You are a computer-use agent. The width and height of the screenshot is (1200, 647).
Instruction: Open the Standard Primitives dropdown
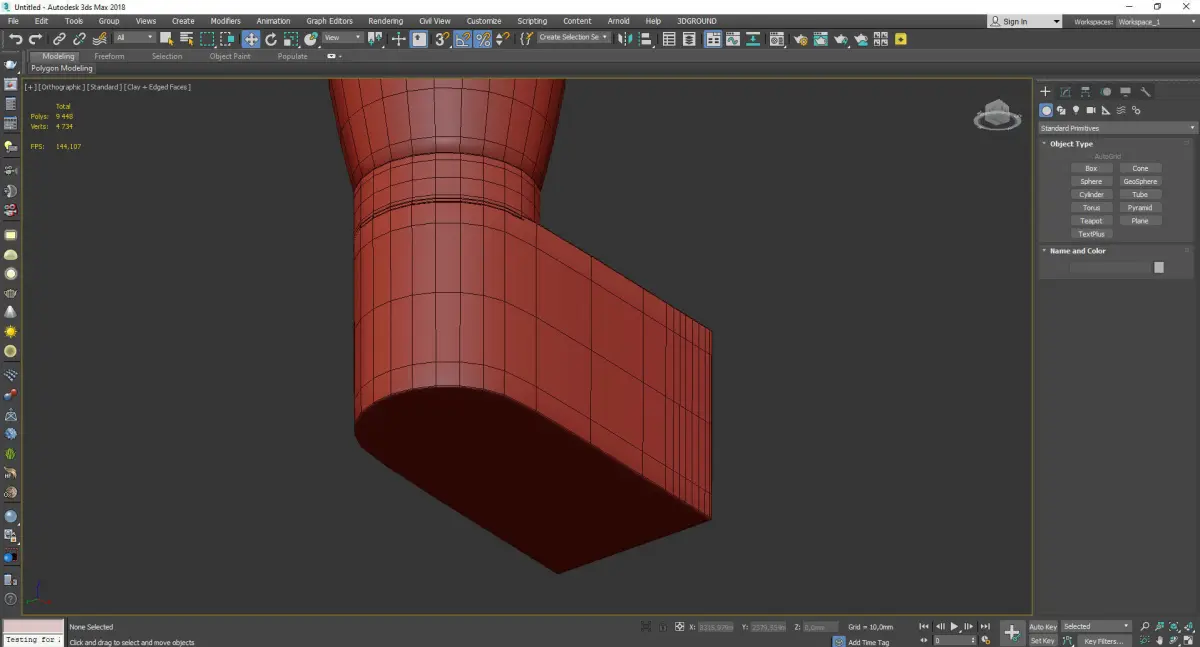point(1117,128)
